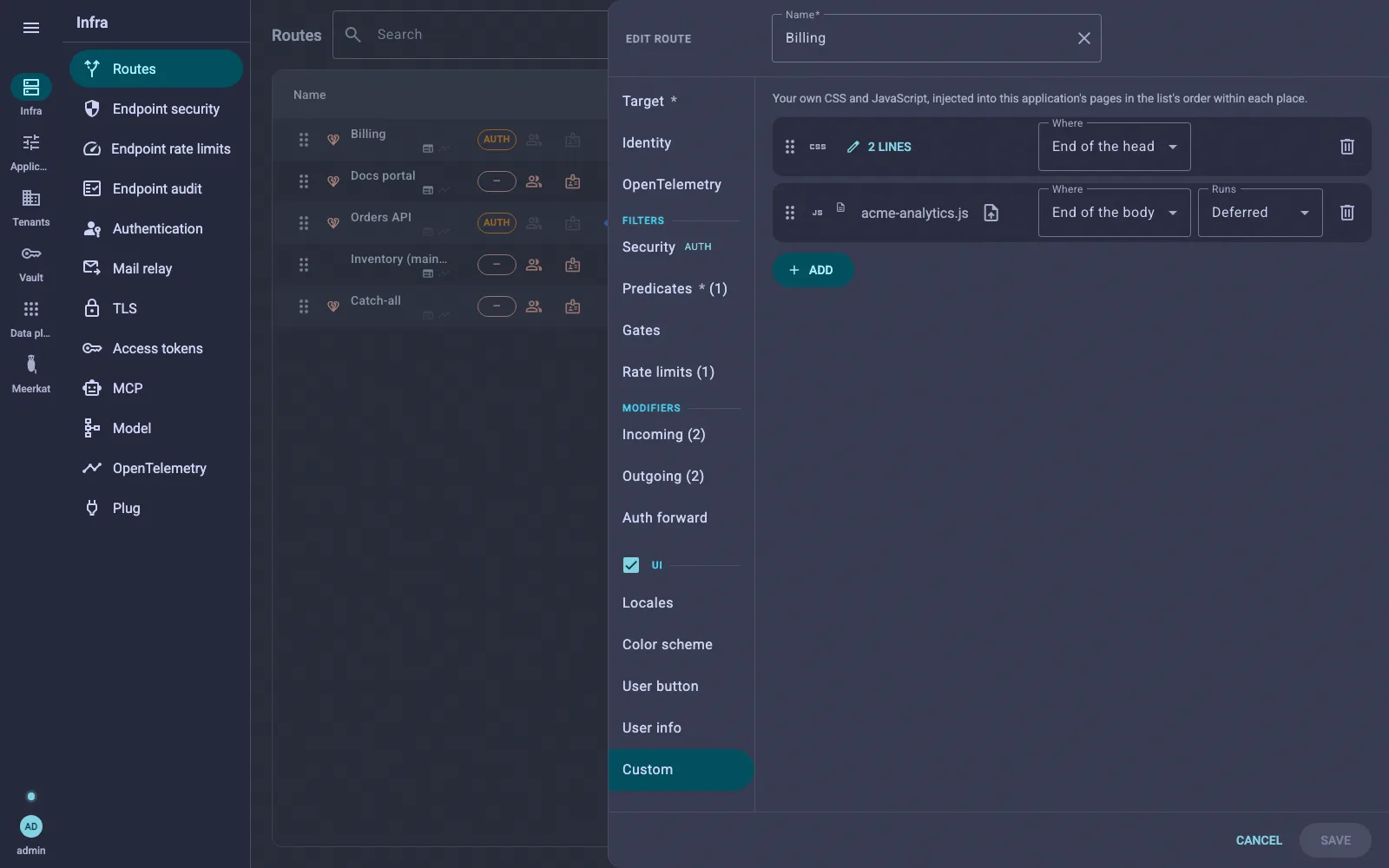Open the hamburger menu in the left rail

coord(31,28)
